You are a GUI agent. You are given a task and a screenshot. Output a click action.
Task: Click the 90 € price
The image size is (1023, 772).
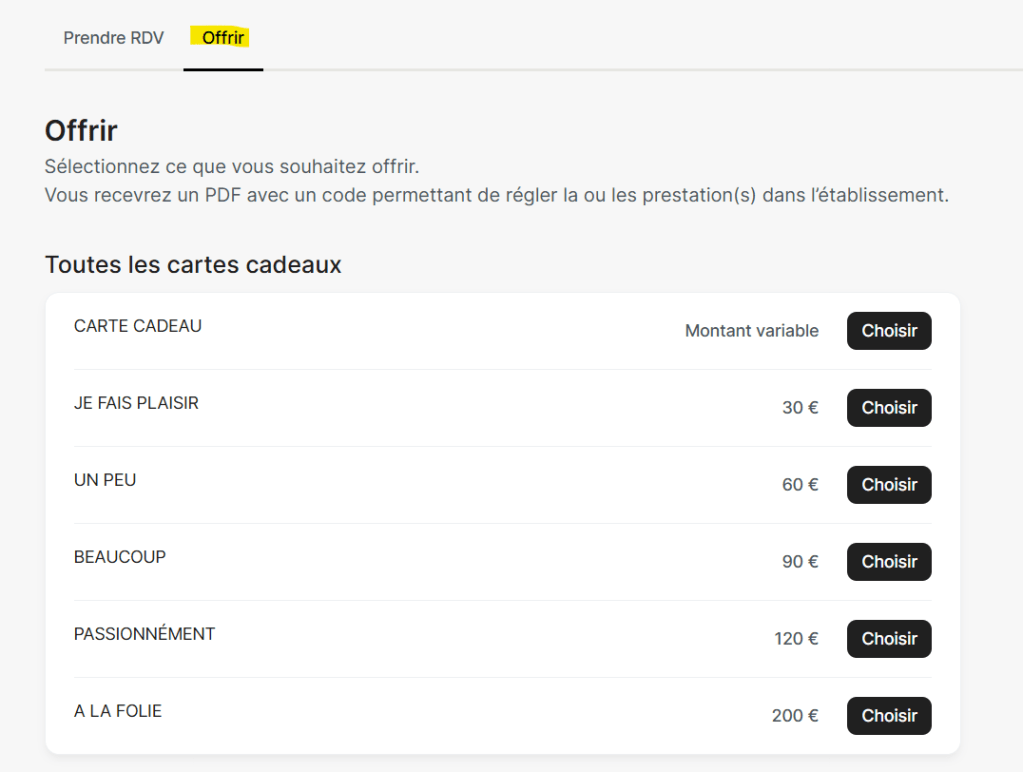(799, 562)
